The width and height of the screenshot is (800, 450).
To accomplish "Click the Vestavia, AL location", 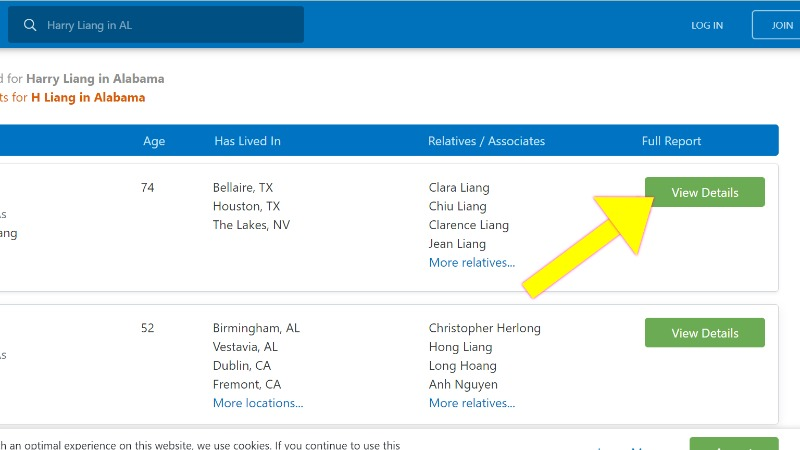I will pyautogui.click(x=245, y=347).
